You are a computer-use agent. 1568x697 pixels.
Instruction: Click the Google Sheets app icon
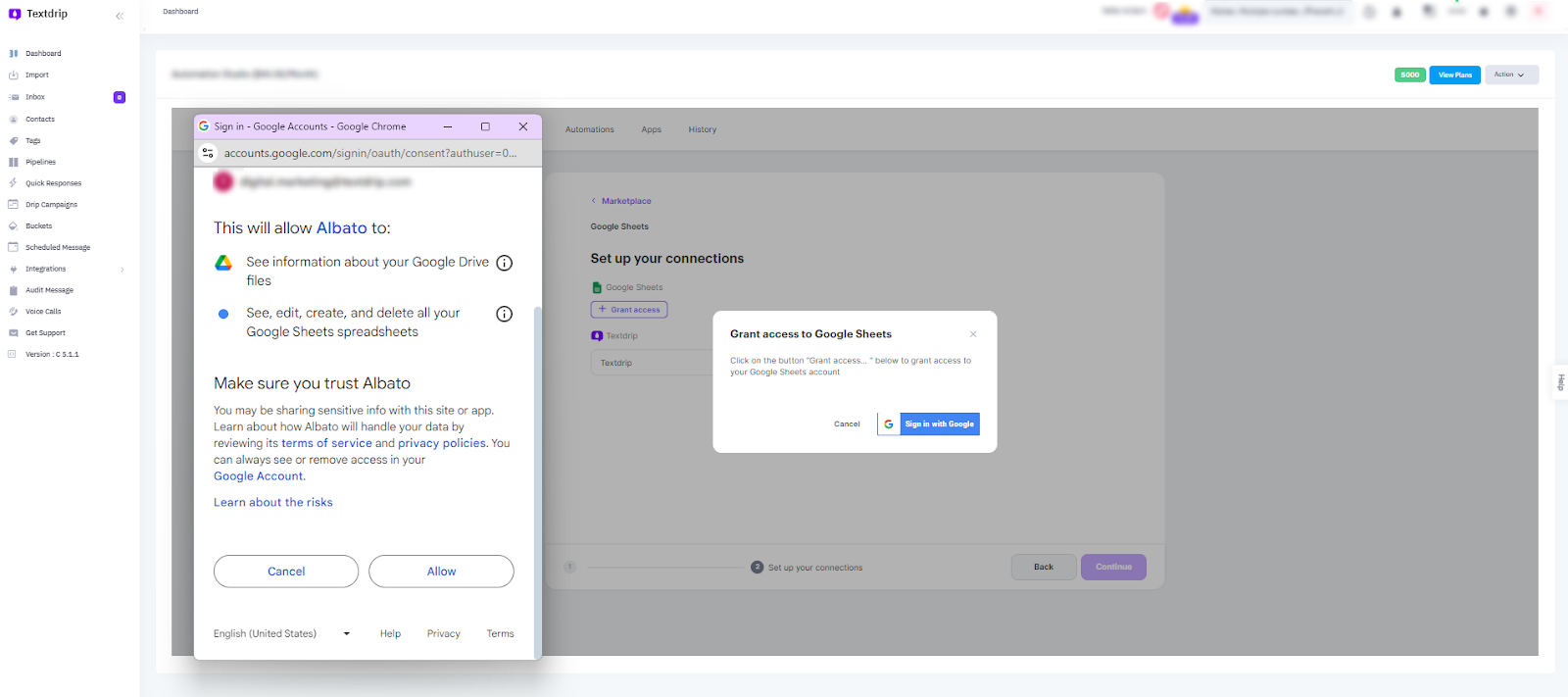point(597,287)
